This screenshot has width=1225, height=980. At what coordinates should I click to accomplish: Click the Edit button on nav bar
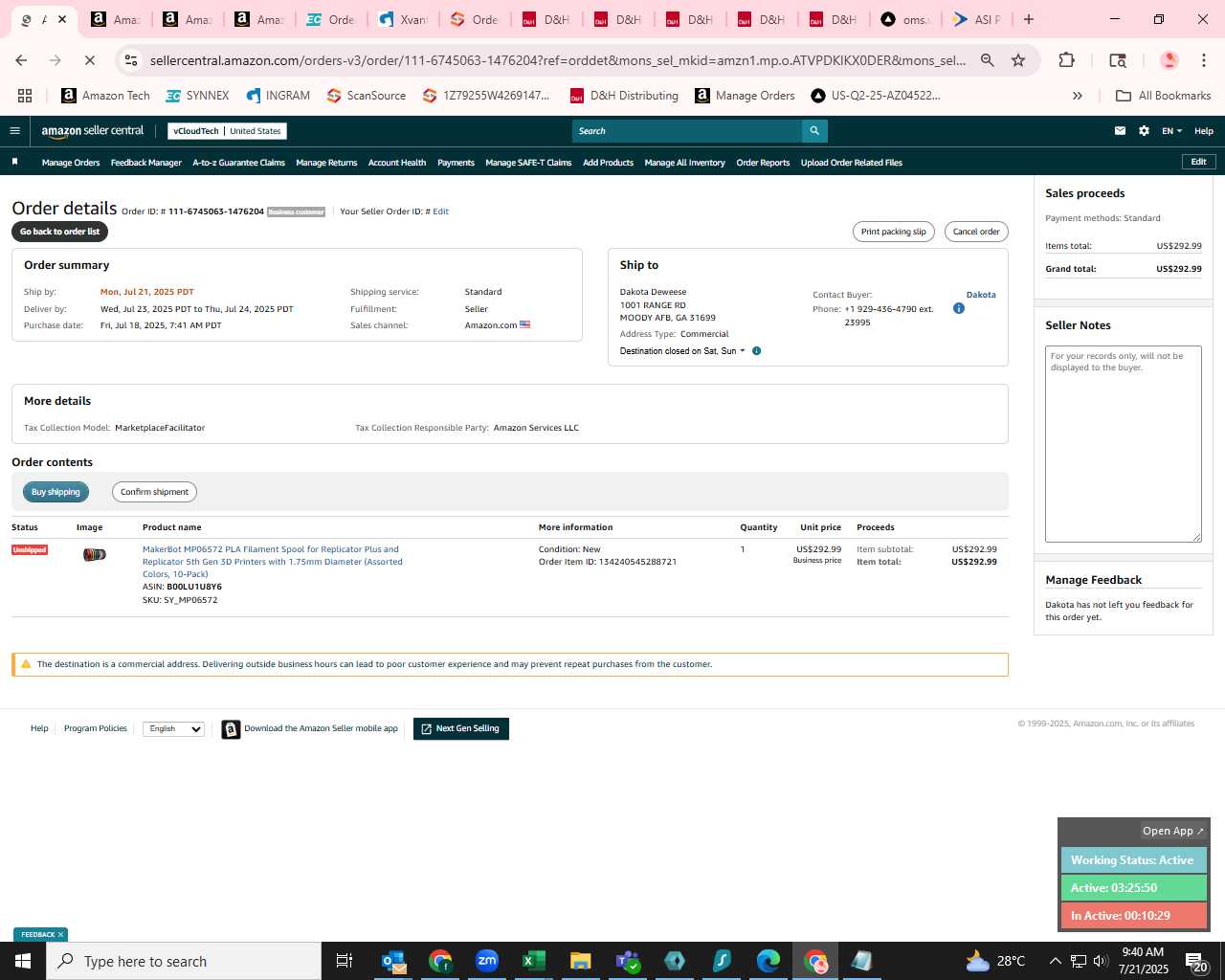click(x=1198, y=162)
